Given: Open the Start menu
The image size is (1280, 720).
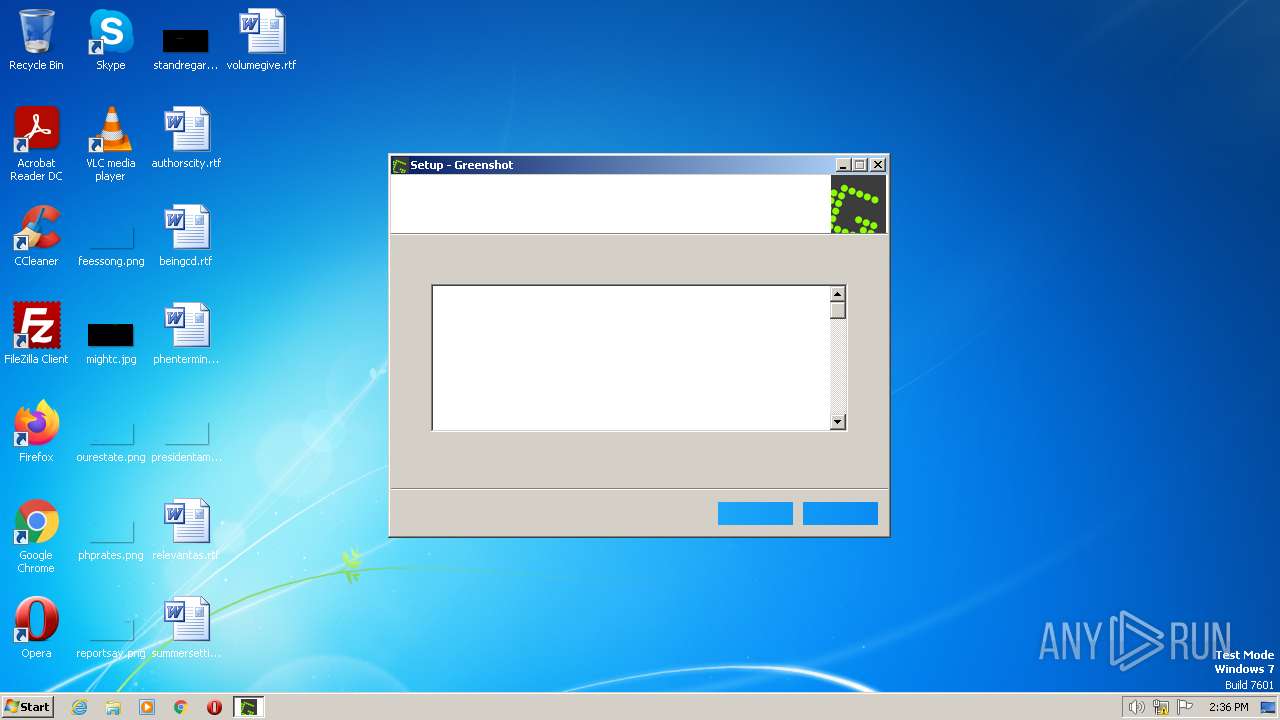Looking at the screenshot, I should (28, 707).
